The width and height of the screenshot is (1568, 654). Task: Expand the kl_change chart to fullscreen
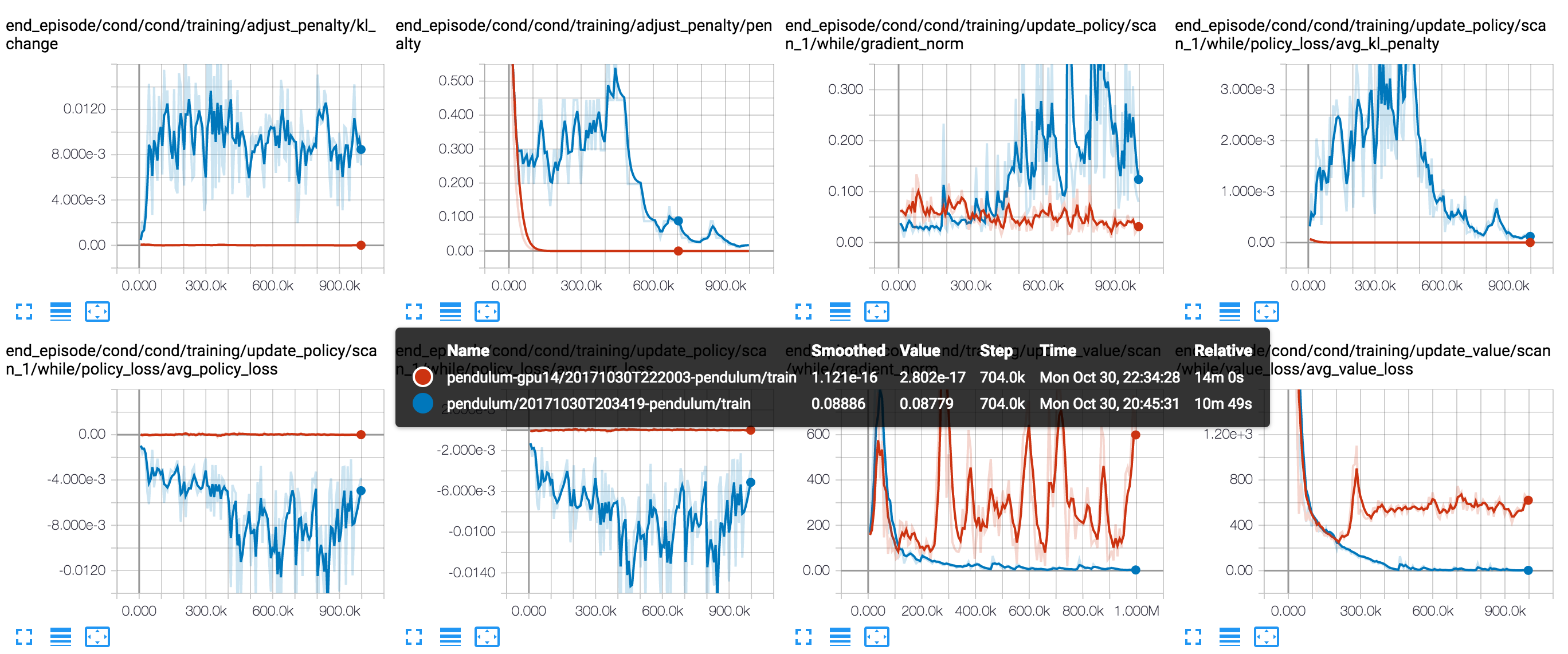tap(23, 312)
